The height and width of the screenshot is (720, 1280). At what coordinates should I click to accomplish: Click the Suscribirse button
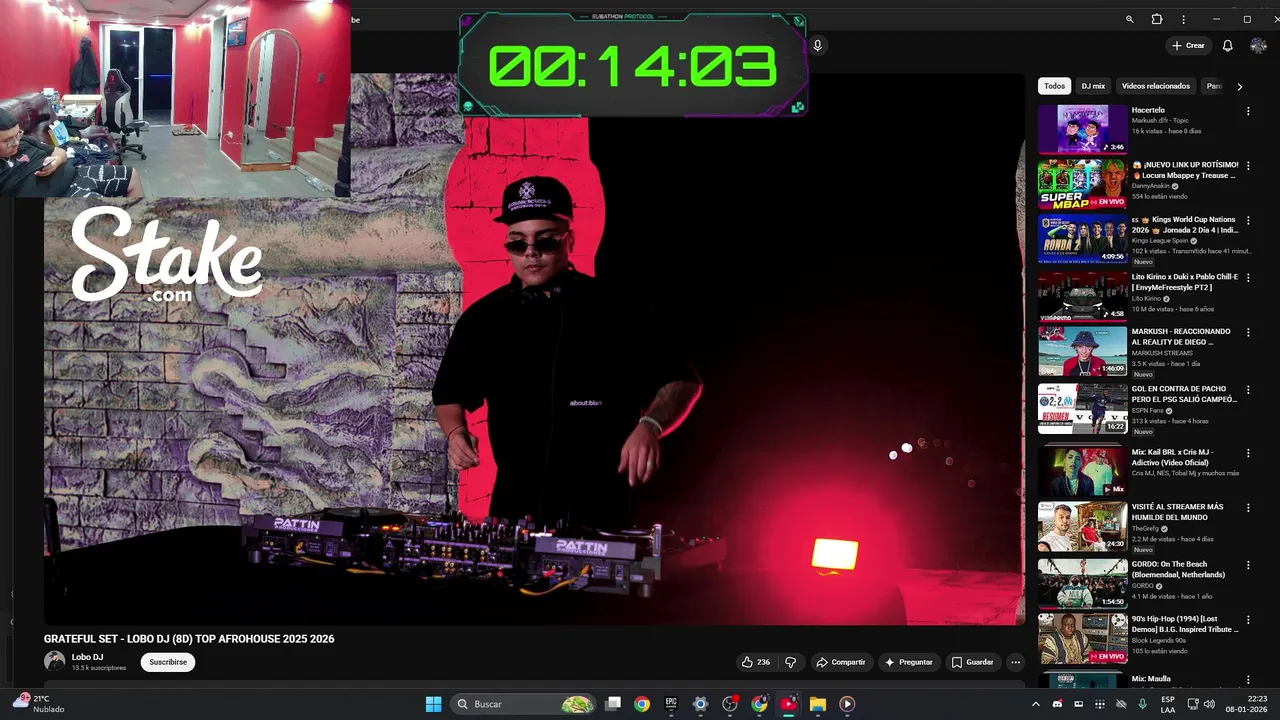[x=168, y=662]
